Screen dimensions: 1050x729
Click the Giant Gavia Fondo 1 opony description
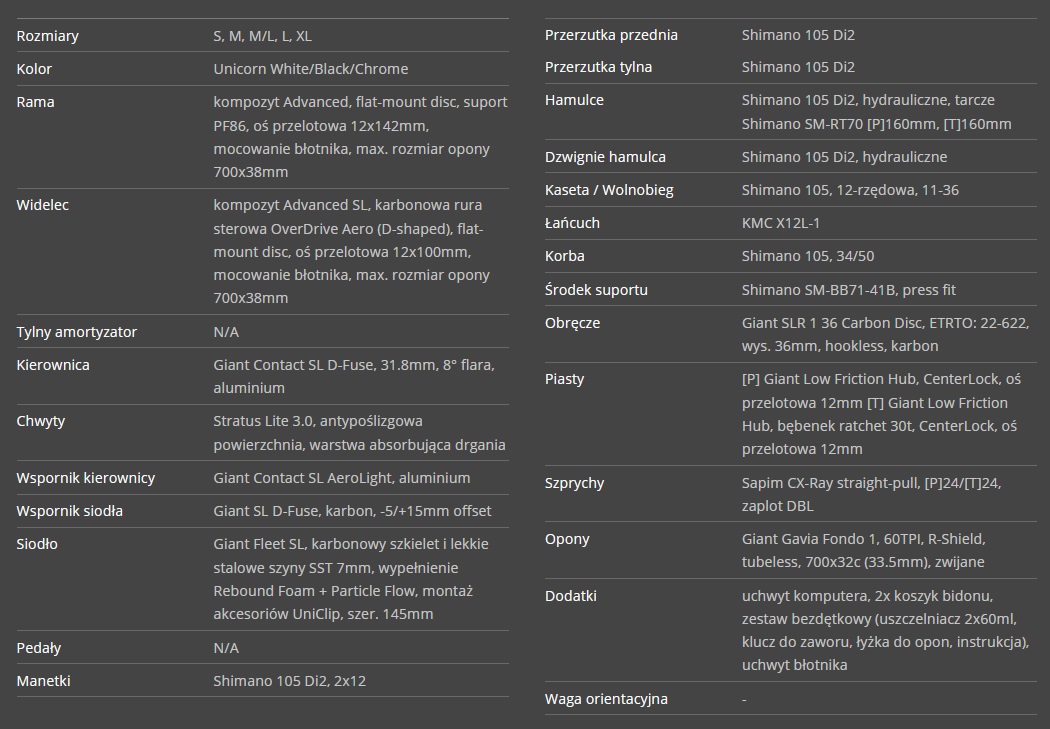click(863, 550)
